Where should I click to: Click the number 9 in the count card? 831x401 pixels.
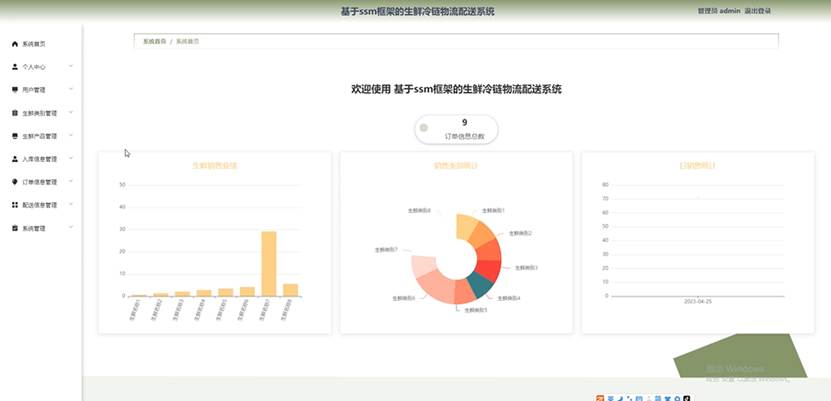465,122
